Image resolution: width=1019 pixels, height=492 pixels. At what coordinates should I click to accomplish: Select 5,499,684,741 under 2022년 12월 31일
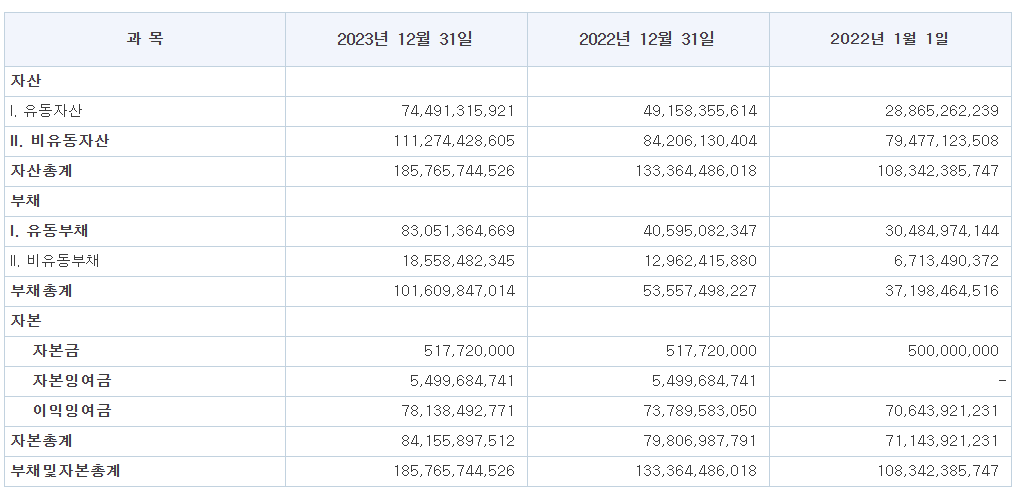coord(704,381)
